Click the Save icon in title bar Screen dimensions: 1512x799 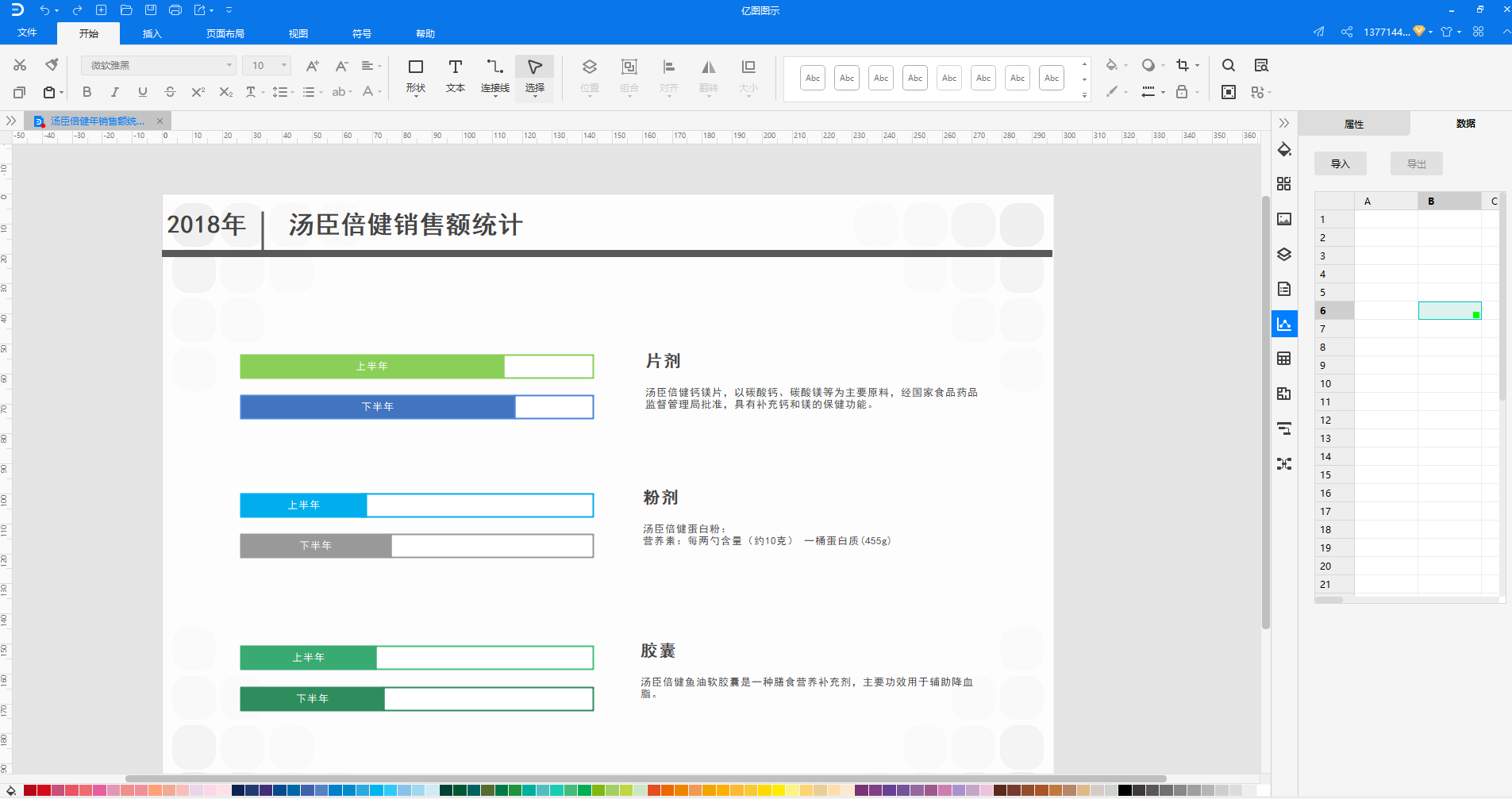click(x=151, y=10)
